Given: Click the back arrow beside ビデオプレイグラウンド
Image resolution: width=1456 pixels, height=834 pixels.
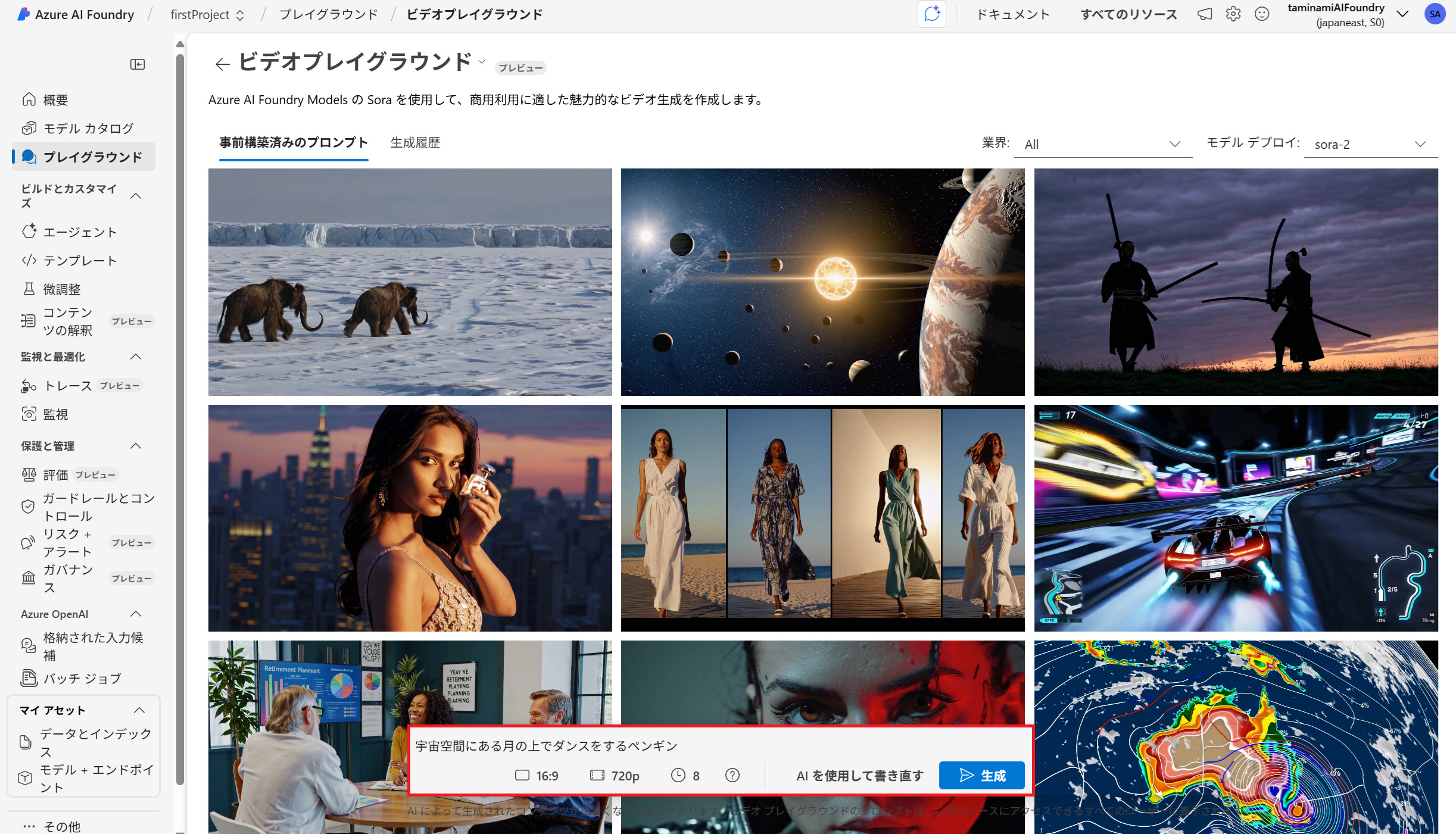Looking at the screenshot, I should 222,64.
